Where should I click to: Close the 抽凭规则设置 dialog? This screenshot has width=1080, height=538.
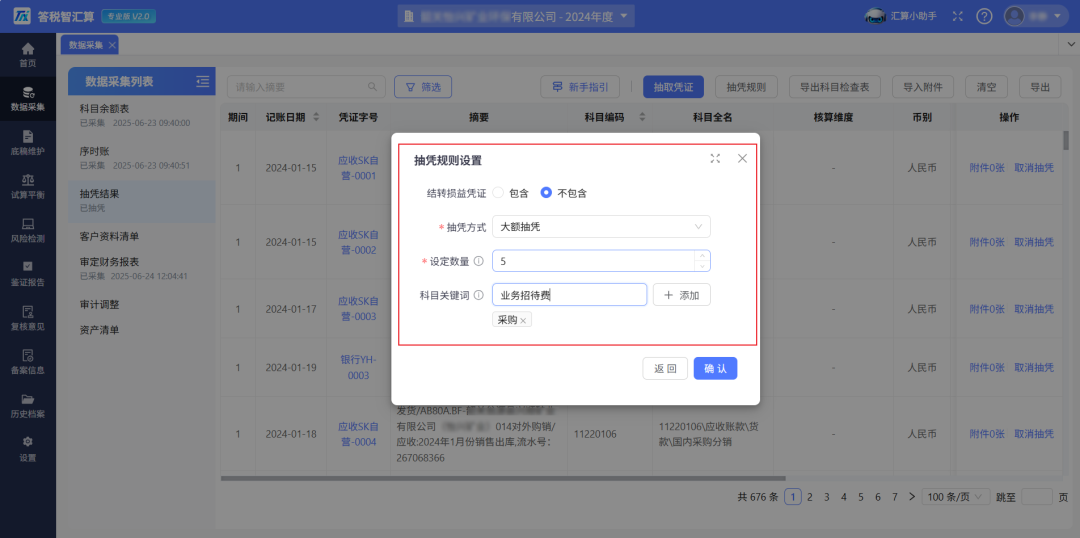742,158
